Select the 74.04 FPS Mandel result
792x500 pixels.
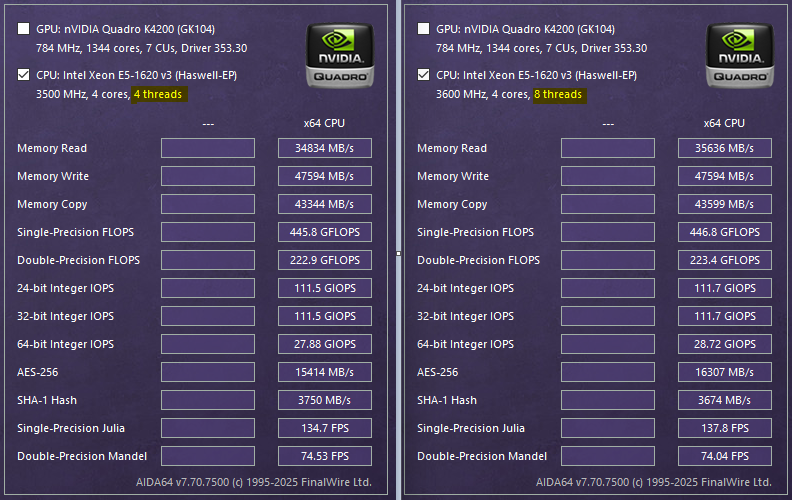click(725, 456)
